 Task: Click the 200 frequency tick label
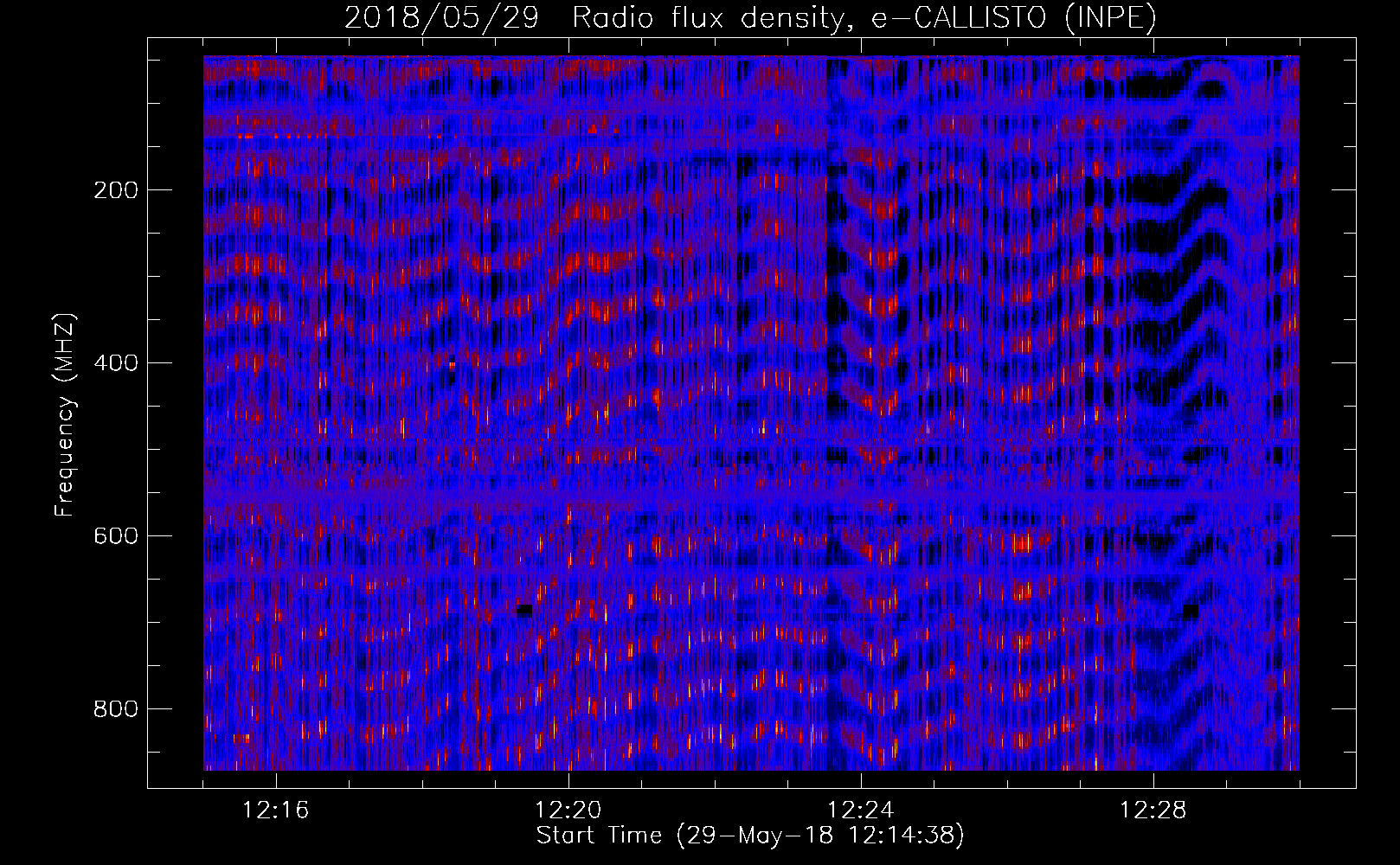(x=116, y=190)
